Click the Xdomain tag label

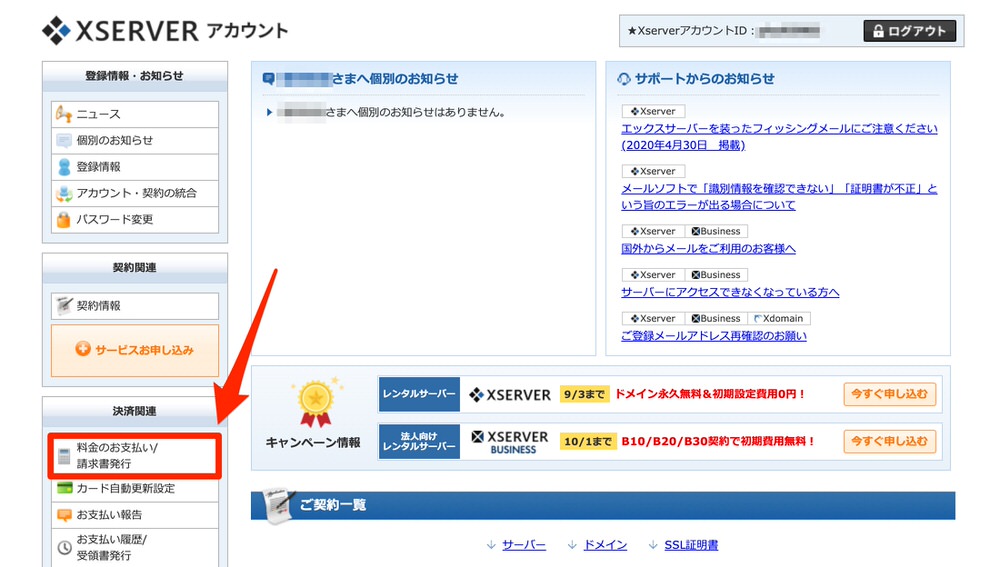(x=779, y=318)
